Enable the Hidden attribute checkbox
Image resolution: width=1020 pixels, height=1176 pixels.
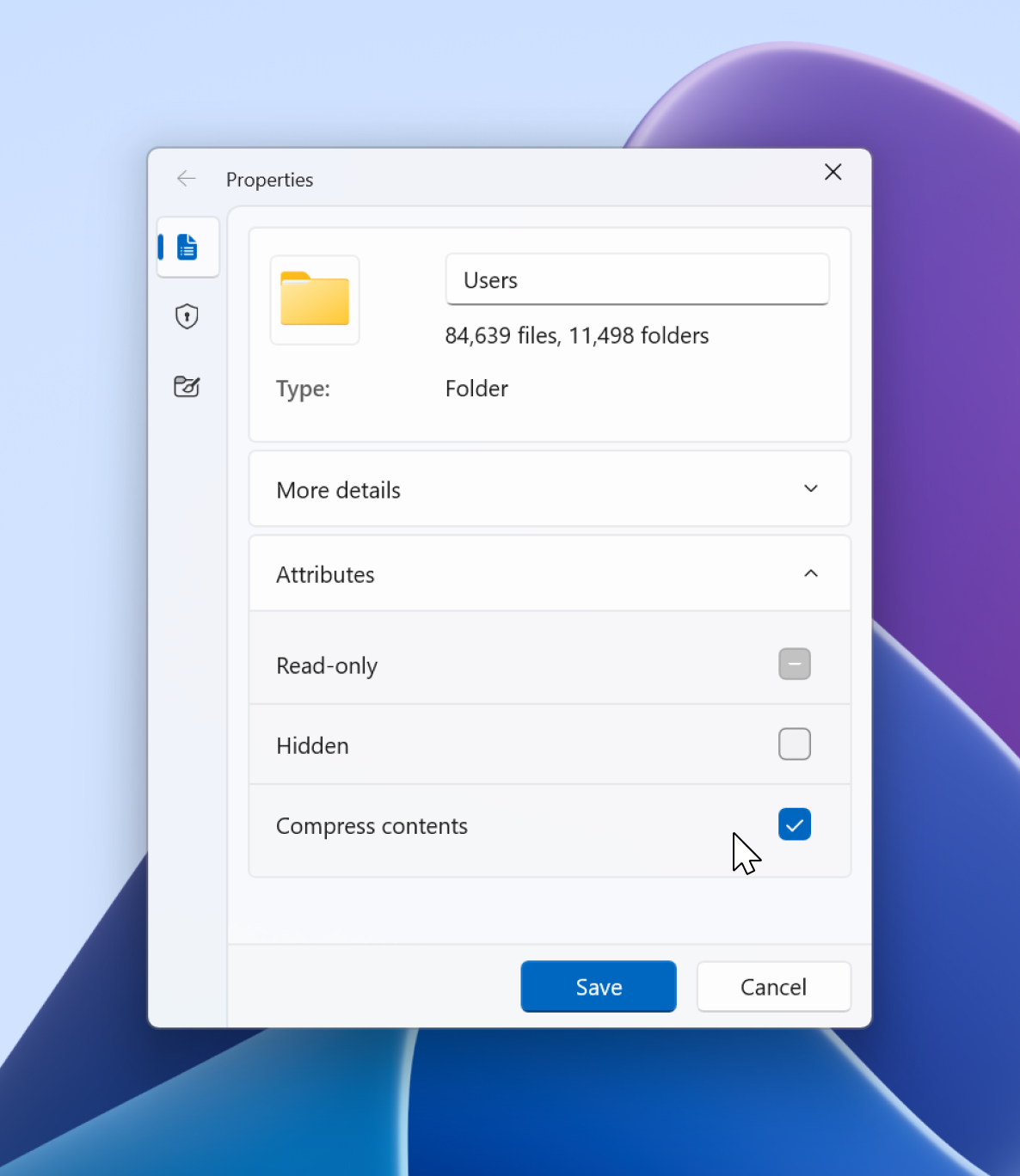tap(794, 744)
